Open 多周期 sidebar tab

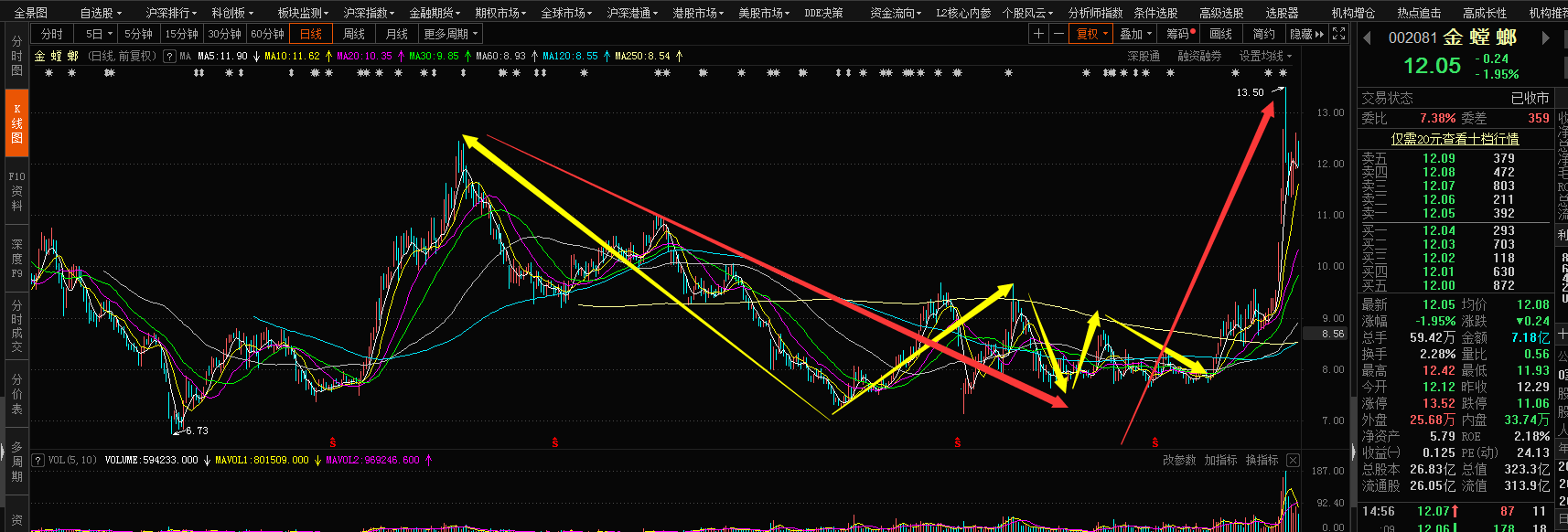click(16, 462)
